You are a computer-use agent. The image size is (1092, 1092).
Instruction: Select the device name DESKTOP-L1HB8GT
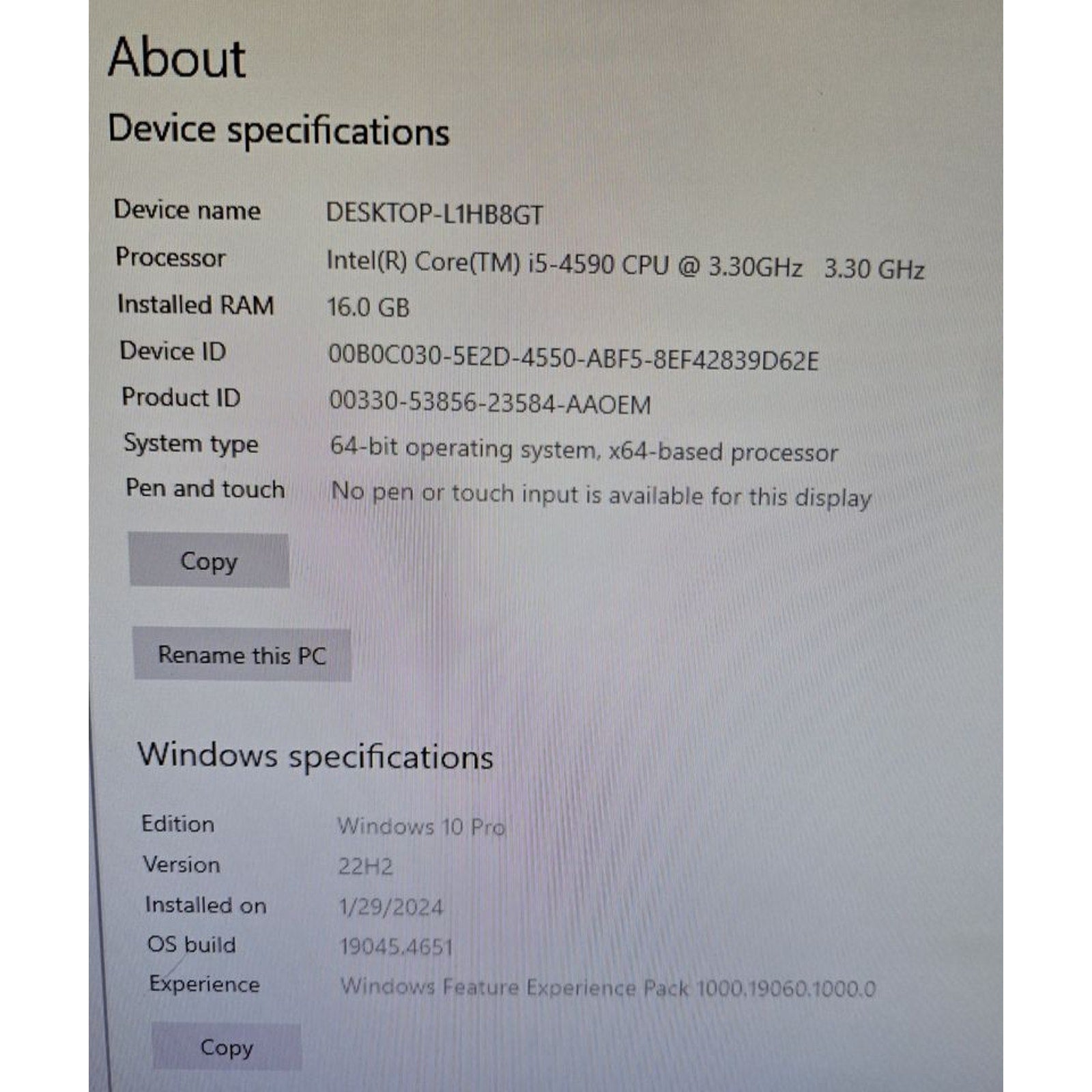click(x=435, y=214)
